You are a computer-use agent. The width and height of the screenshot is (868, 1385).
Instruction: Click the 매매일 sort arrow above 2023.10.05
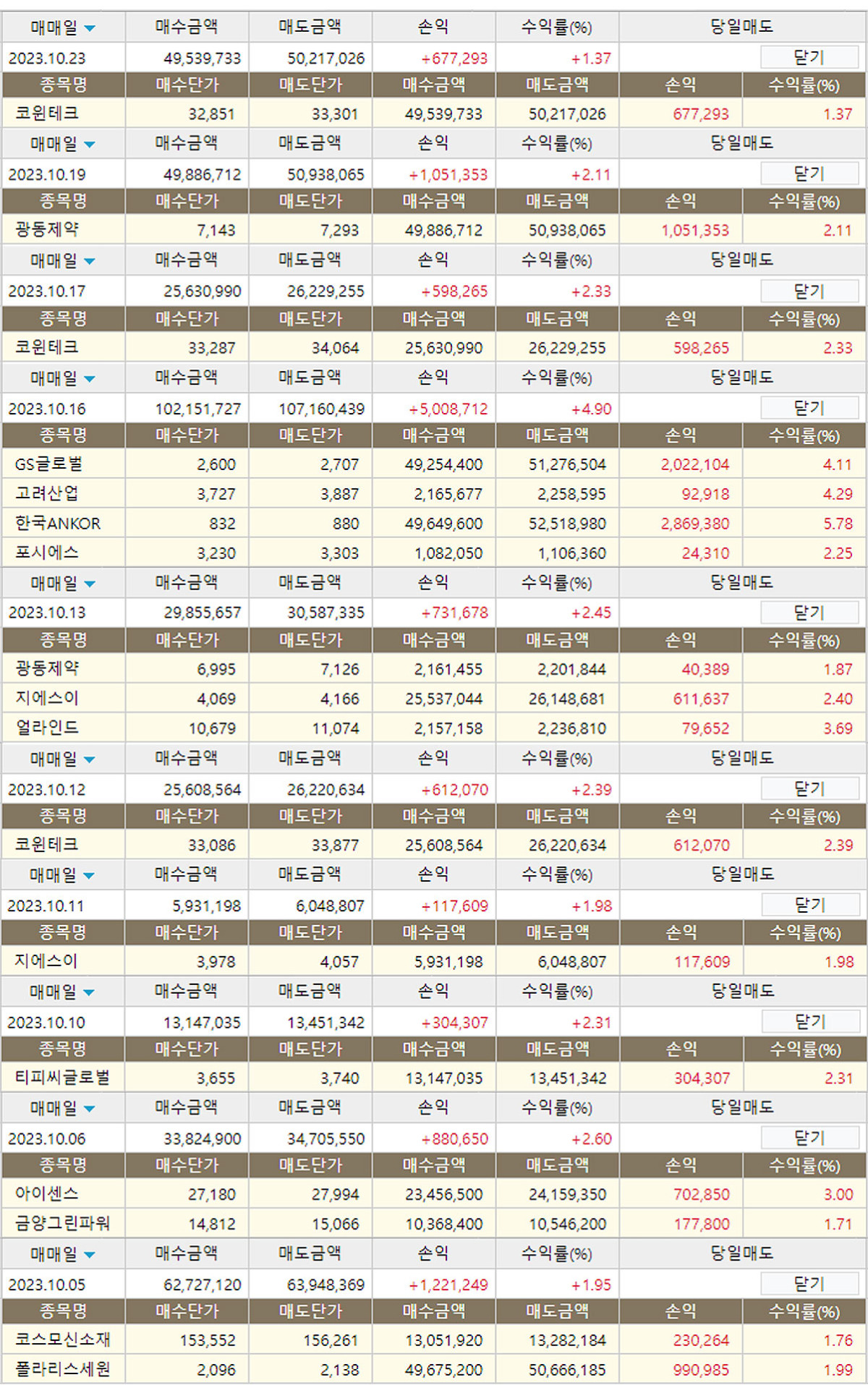[90, 1255]
